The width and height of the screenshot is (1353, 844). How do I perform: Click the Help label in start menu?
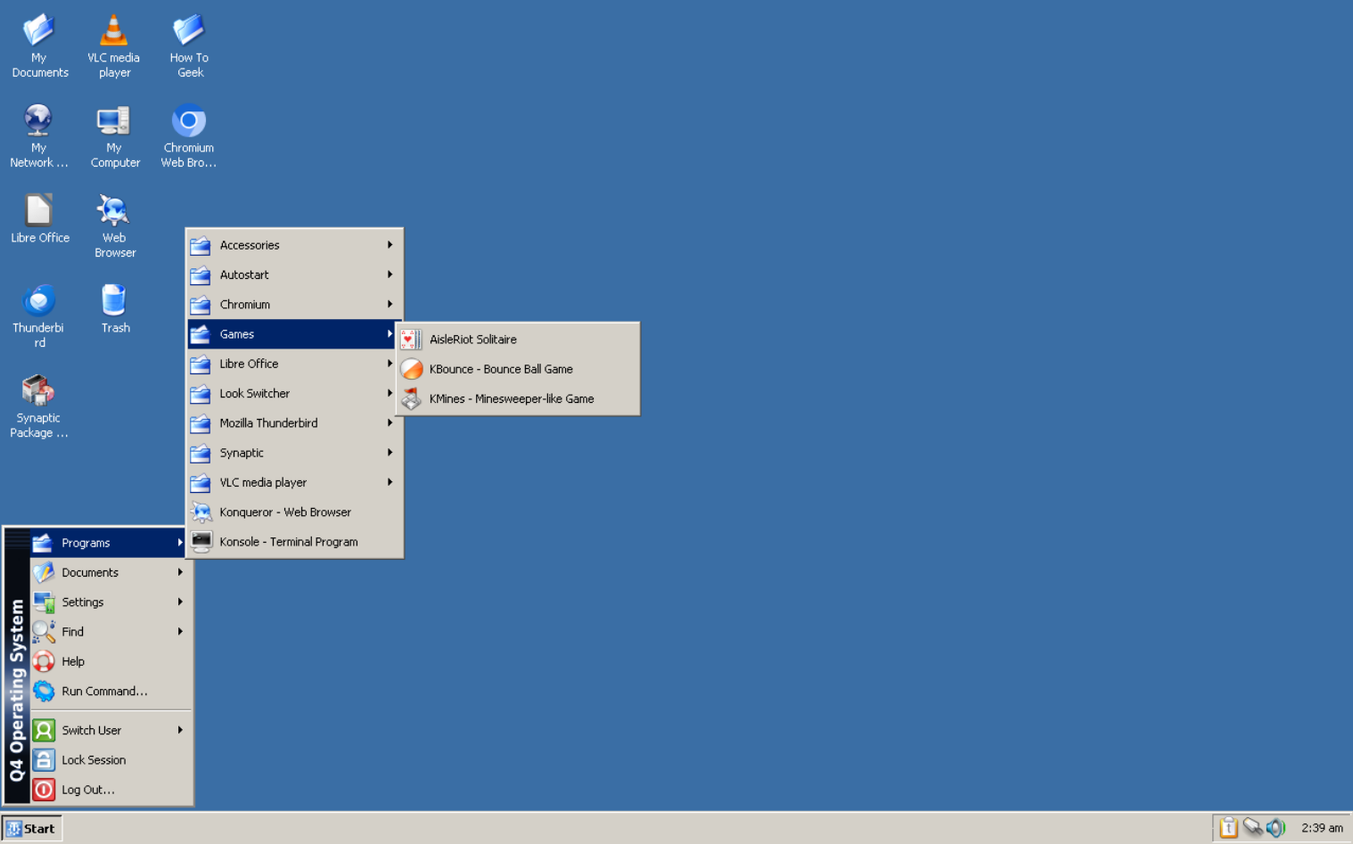[73, 661]
